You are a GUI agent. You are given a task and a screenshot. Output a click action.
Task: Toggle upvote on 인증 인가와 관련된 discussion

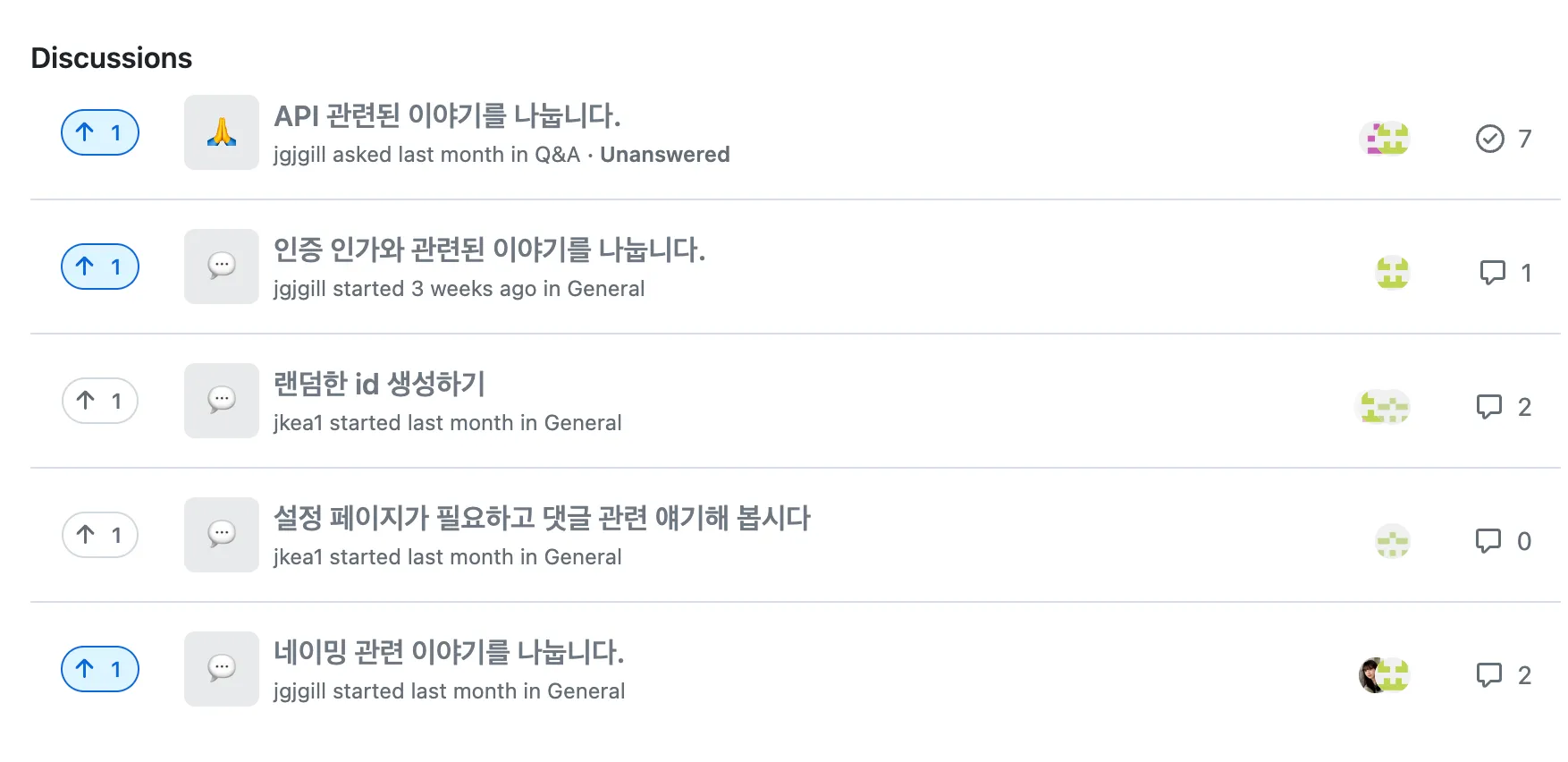[x=99, y=267]
